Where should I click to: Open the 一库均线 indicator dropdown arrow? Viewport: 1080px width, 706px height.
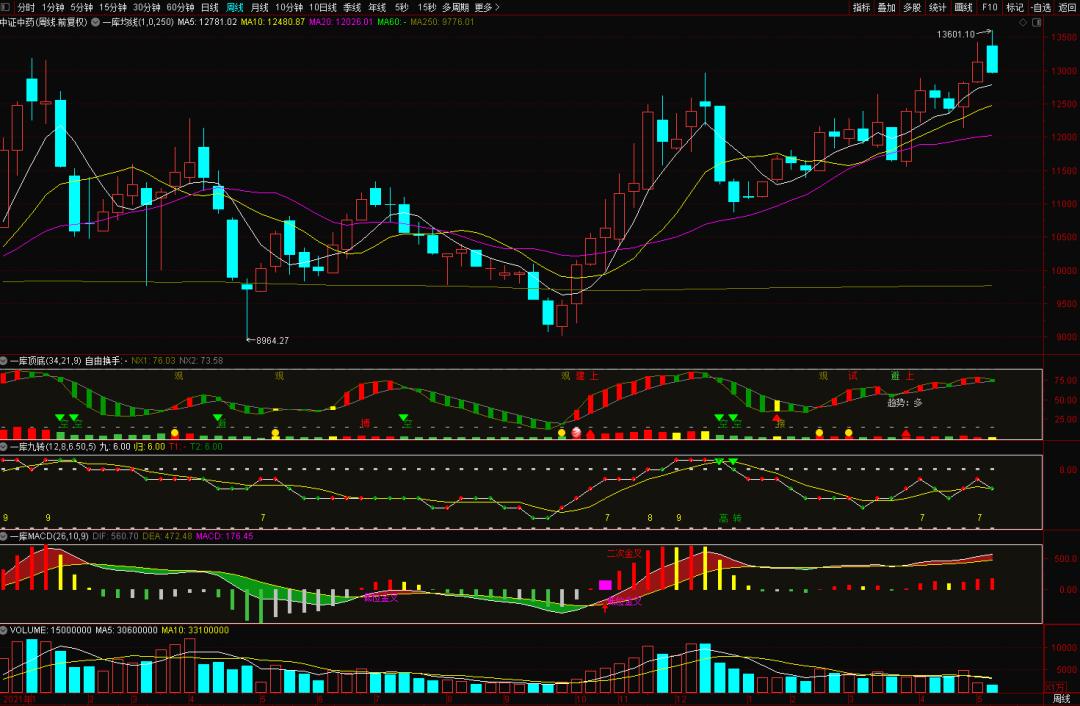click(x=96, y=22)
